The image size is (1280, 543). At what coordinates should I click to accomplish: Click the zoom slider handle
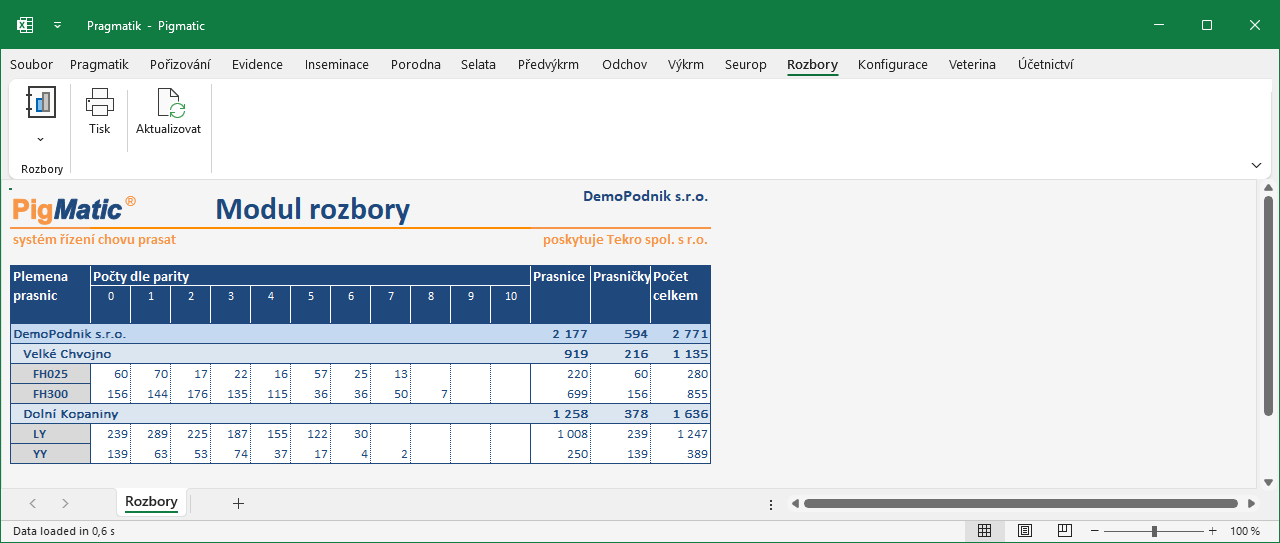(1154, 531)
